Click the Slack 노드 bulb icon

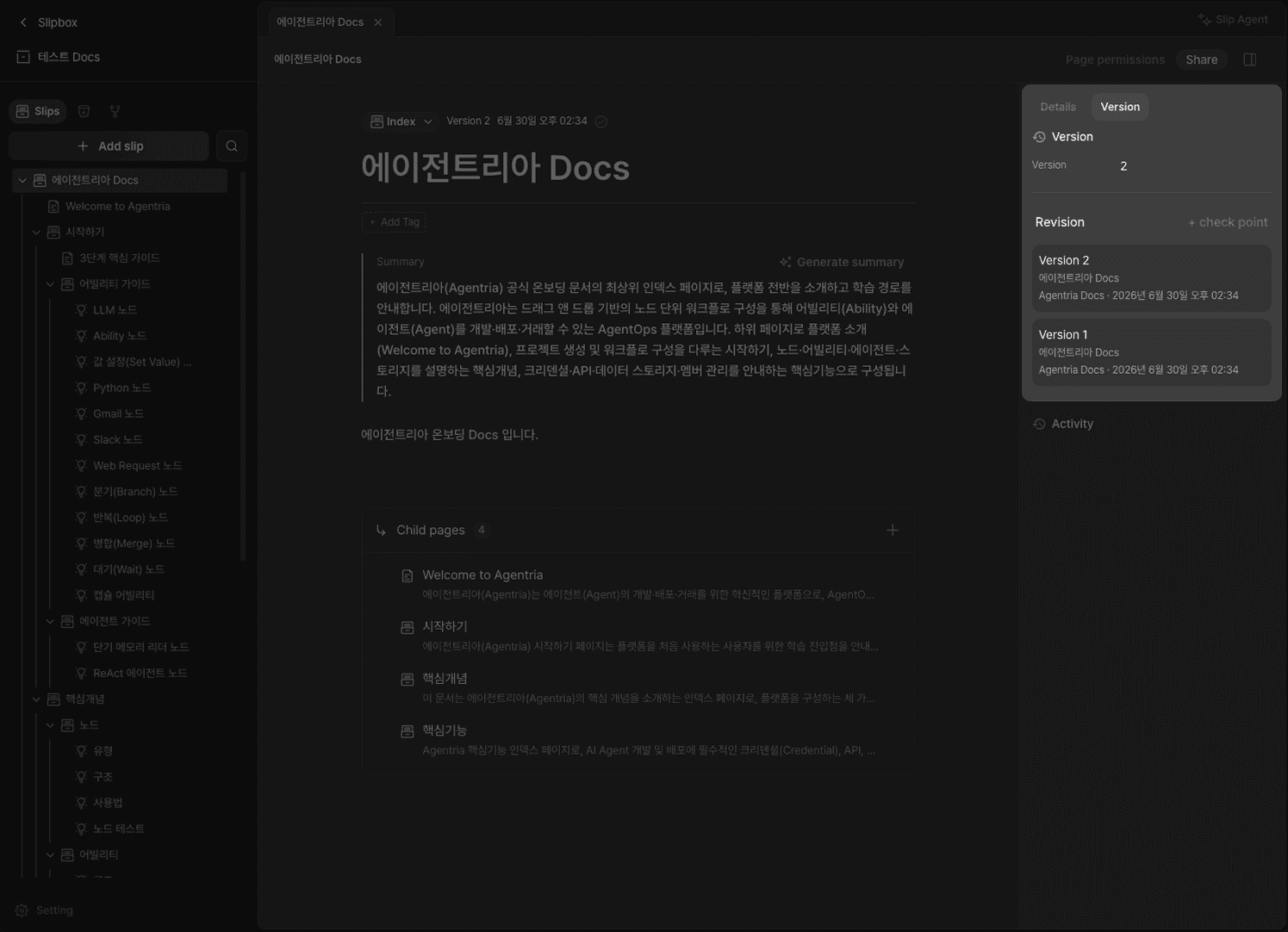pos(81,439)
